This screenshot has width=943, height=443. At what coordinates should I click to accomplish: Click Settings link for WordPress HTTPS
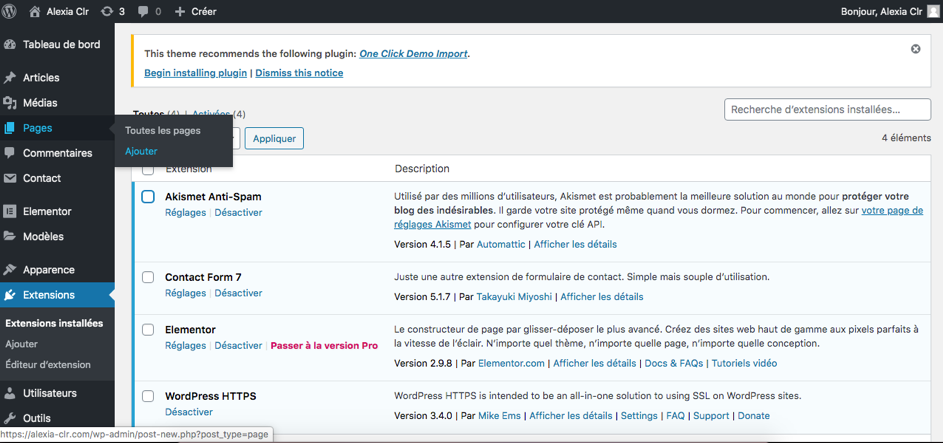[640, 416]
